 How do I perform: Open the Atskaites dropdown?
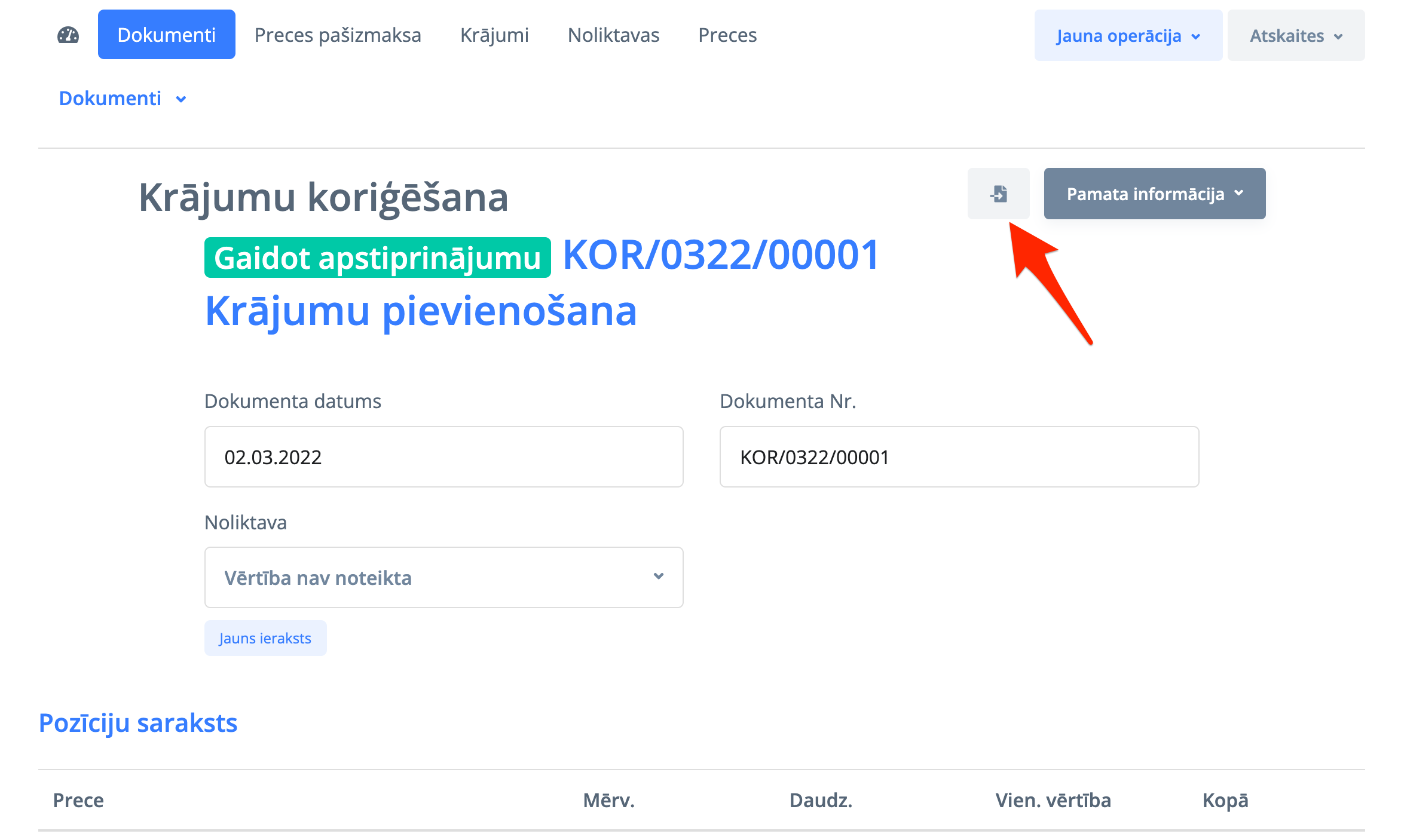click(x=1296, y=36)
